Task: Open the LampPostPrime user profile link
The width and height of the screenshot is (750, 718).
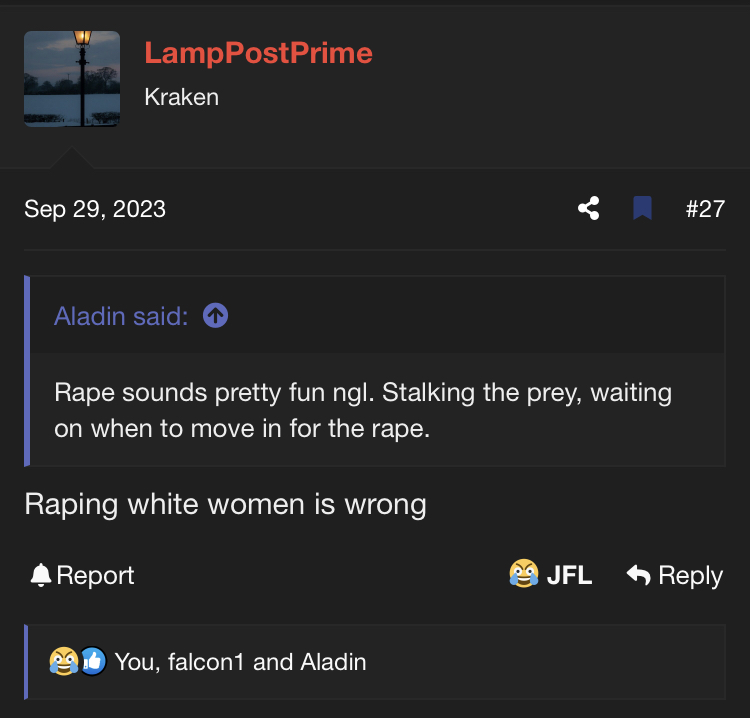Action: pos(258,53)
